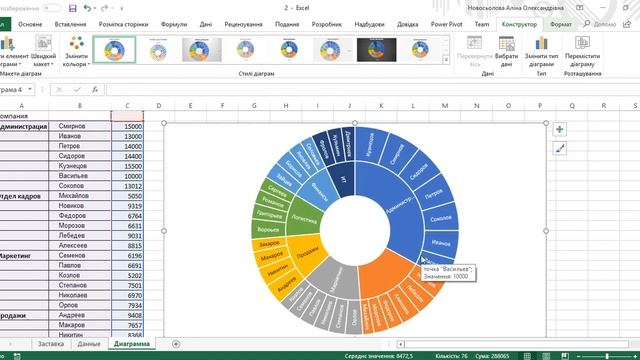Click the Insert Function fx icon
640x360 pixels.
point(95,89)
